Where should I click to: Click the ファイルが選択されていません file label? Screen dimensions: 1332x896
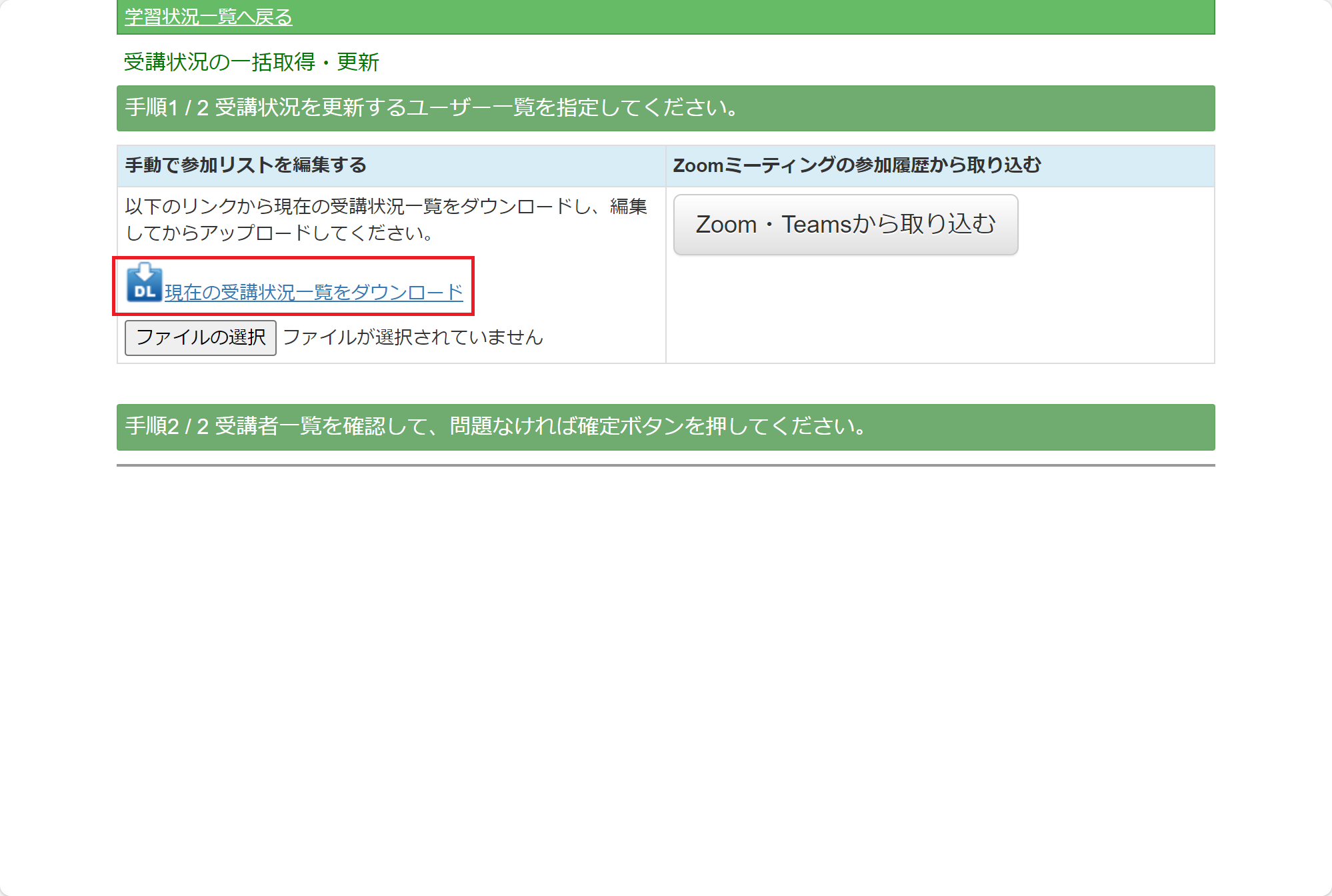(413, 337)
